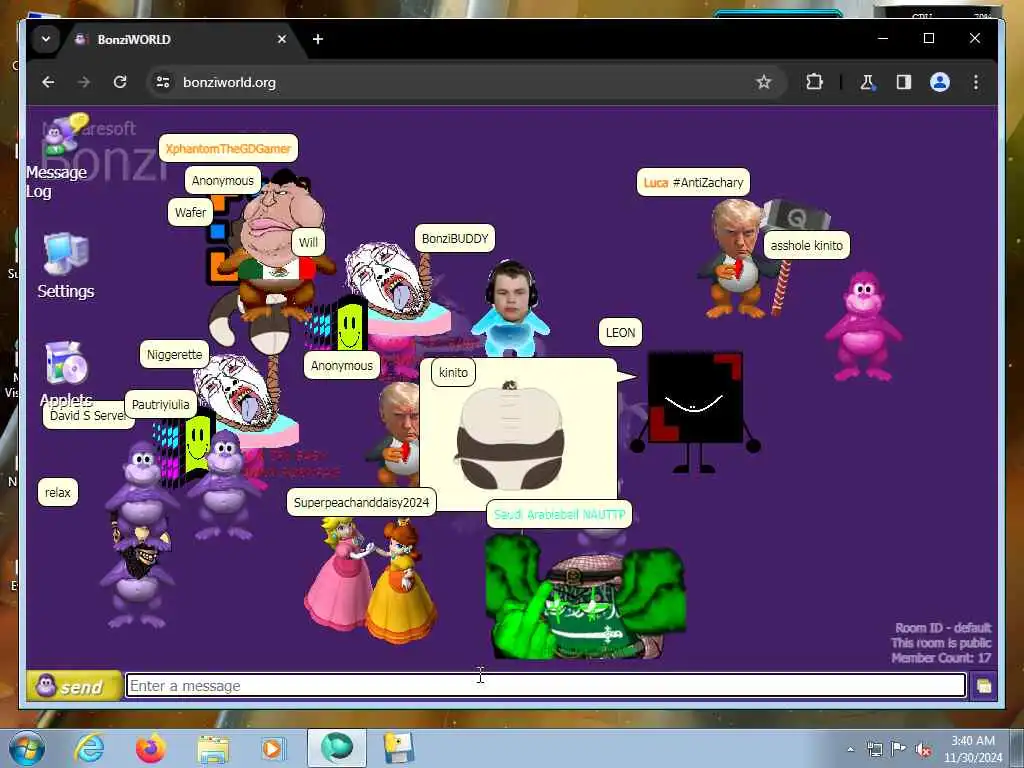Click the send button

74,686
